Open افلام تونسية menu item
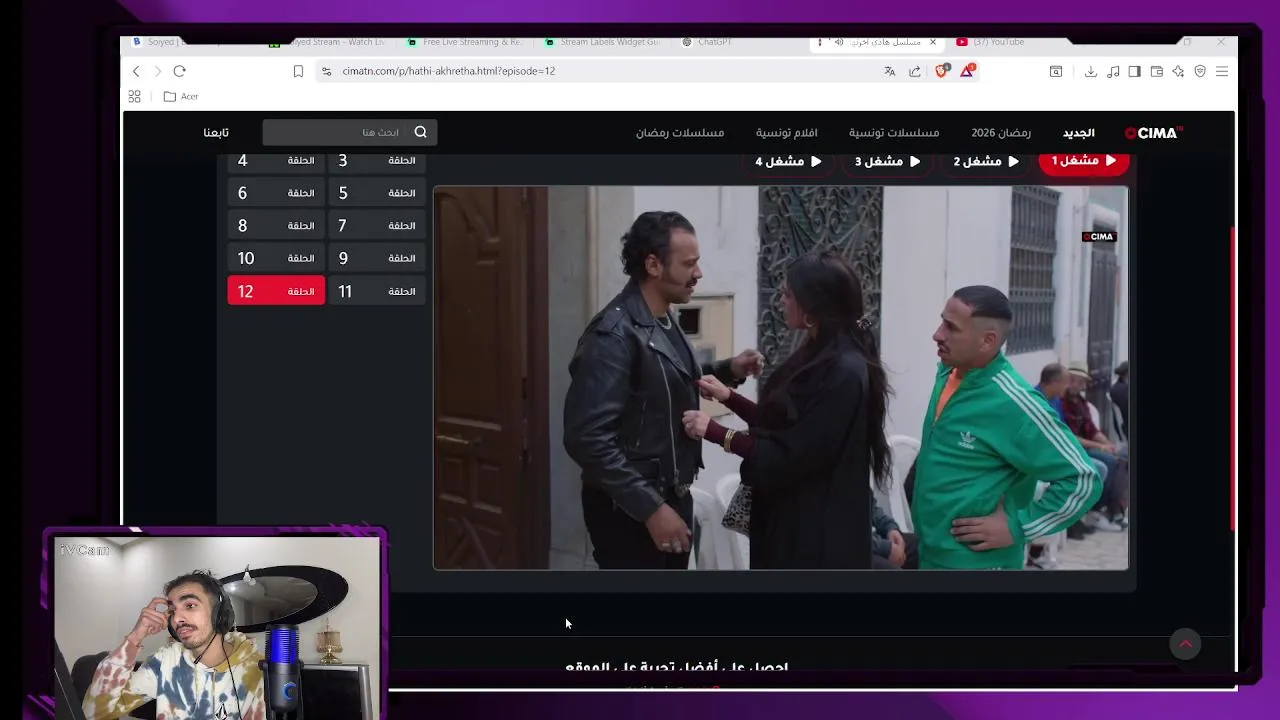This screenshot has height=720, width=1280. [x=786, y=133]
